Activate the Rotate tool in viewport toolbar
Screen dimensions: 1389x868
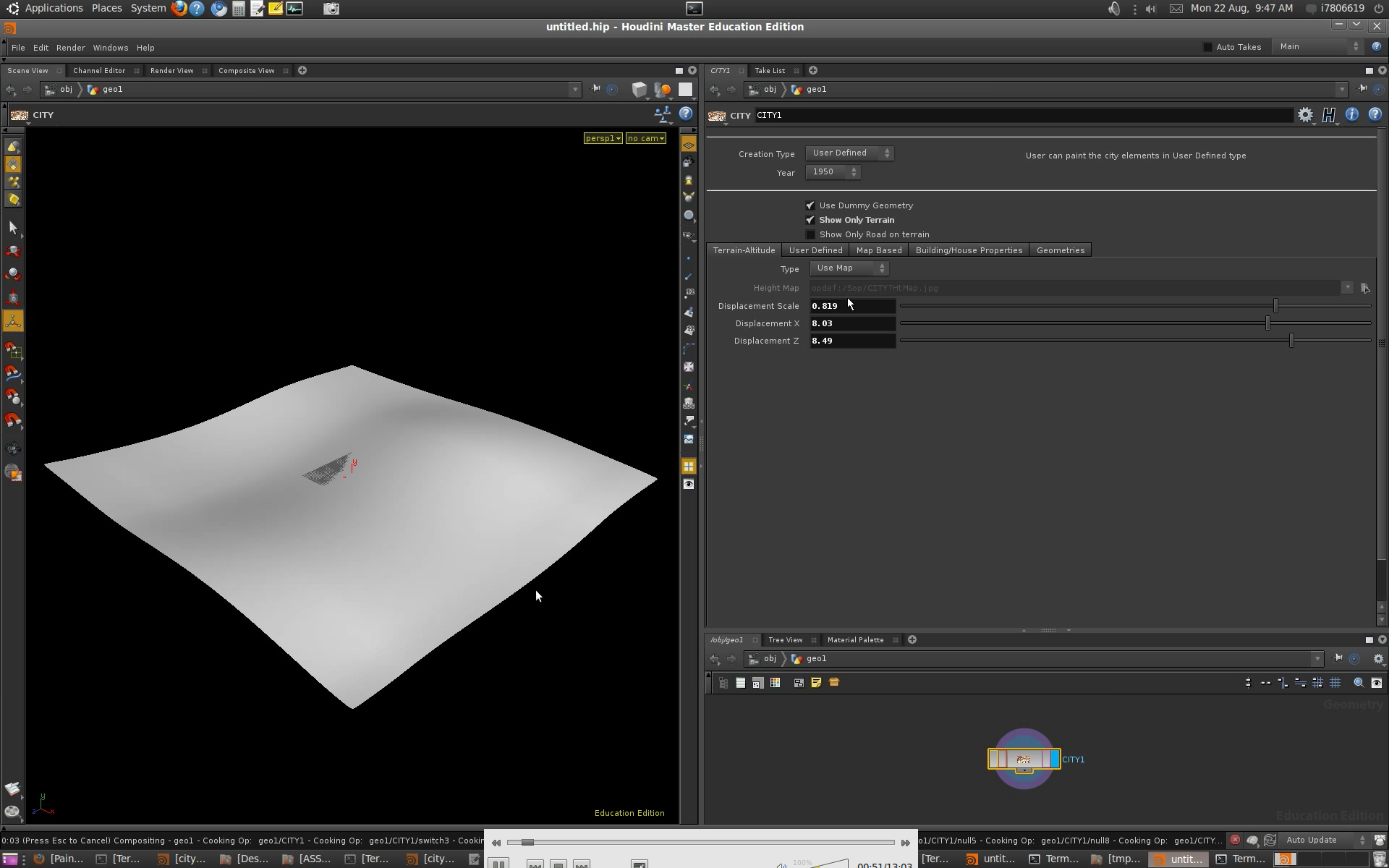tap(13, 274)
